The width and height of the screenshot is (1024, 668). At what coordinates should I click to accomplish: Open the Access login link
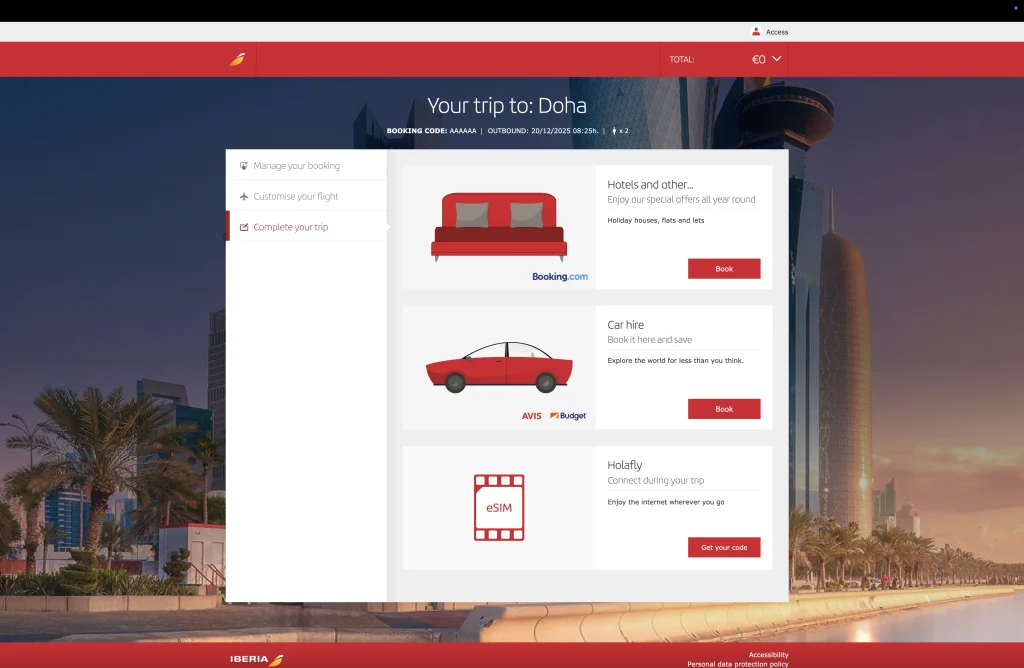tap(776, 32)
